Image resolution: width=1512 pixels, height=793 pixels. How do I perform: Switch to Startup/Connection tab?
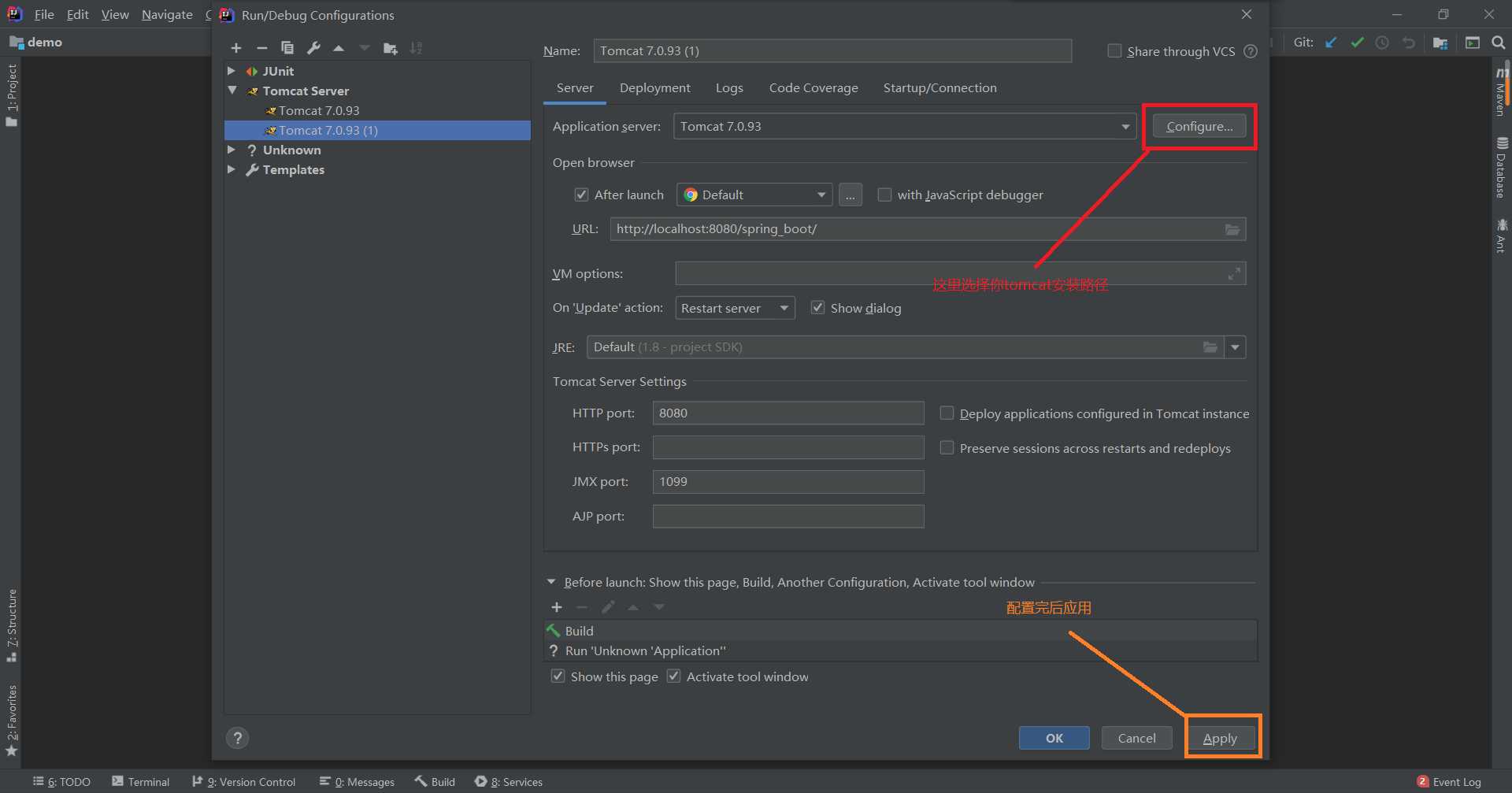[x=939, y=88]
